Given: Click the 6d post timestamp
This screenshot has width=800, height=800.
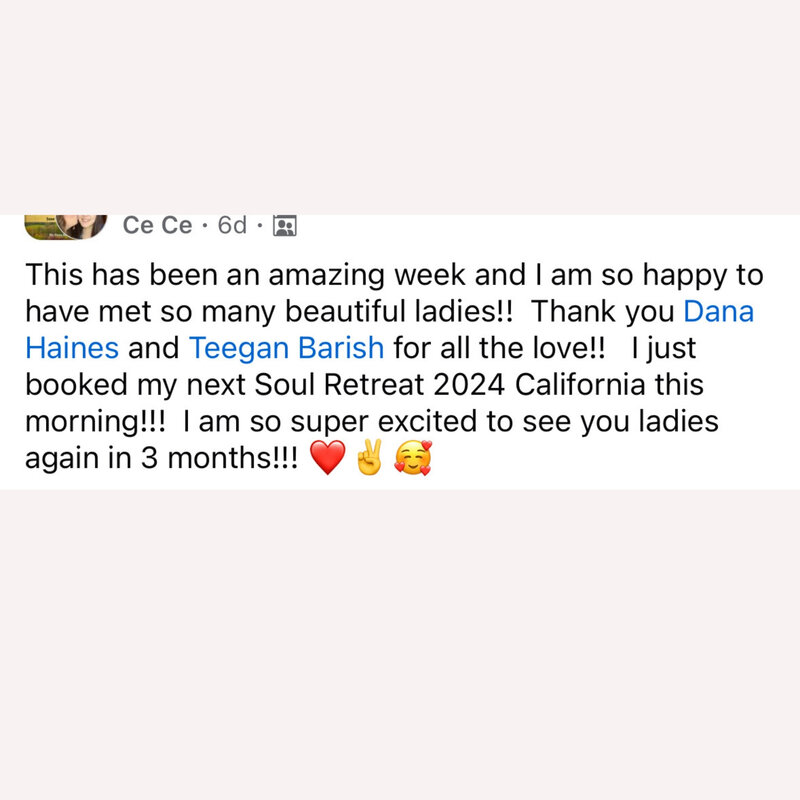Looking at the screenshot, I should [231, 226].
